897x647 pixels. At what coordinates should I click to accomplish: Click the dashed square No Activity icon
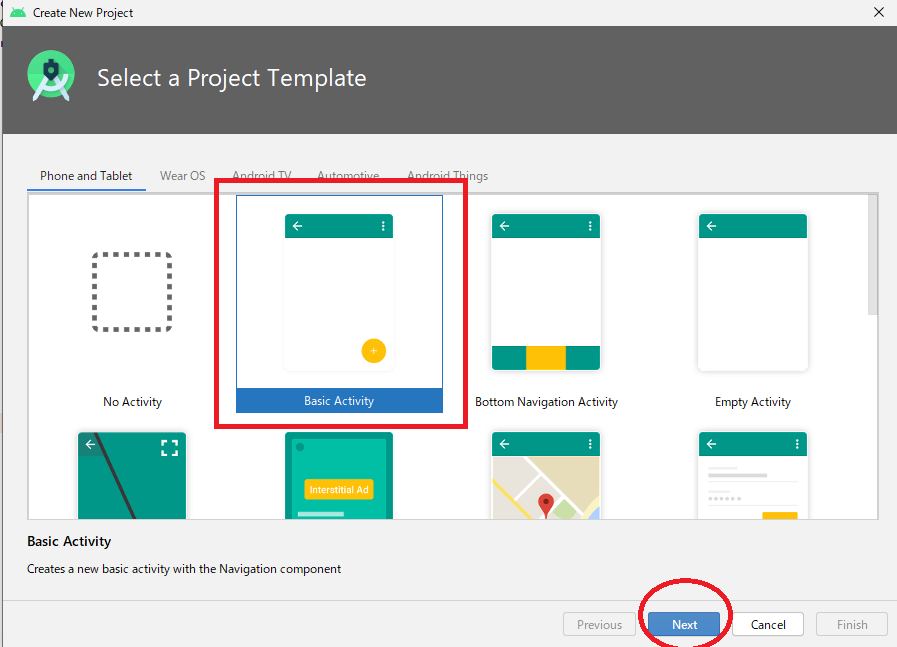(x=132, y=292)
